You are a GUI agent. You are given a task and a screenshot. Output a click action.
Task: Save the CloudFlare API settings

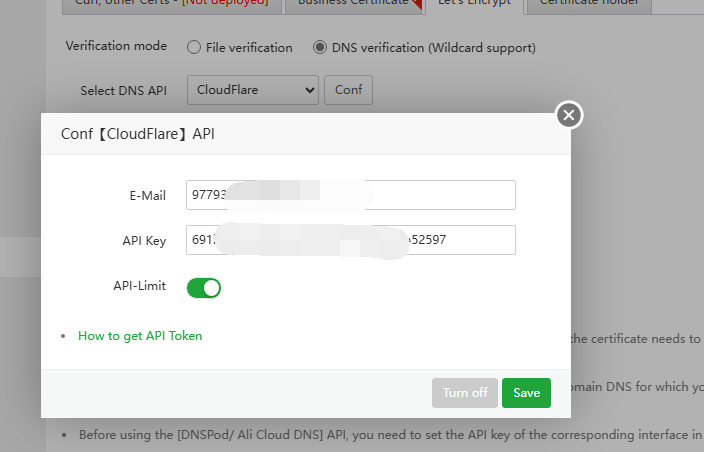pyautogui.click(x=526, y=393)
